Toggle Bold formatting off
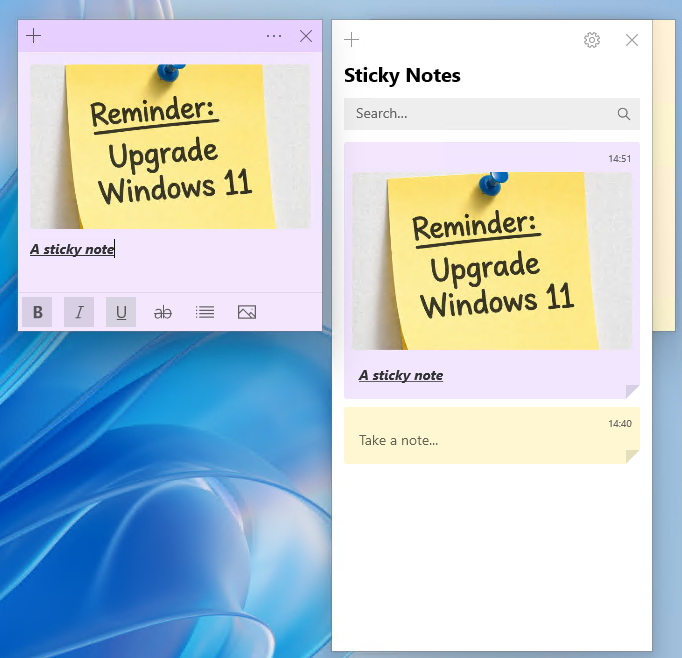The width and height of the screenshot is (682, 658). coord(37,312)
